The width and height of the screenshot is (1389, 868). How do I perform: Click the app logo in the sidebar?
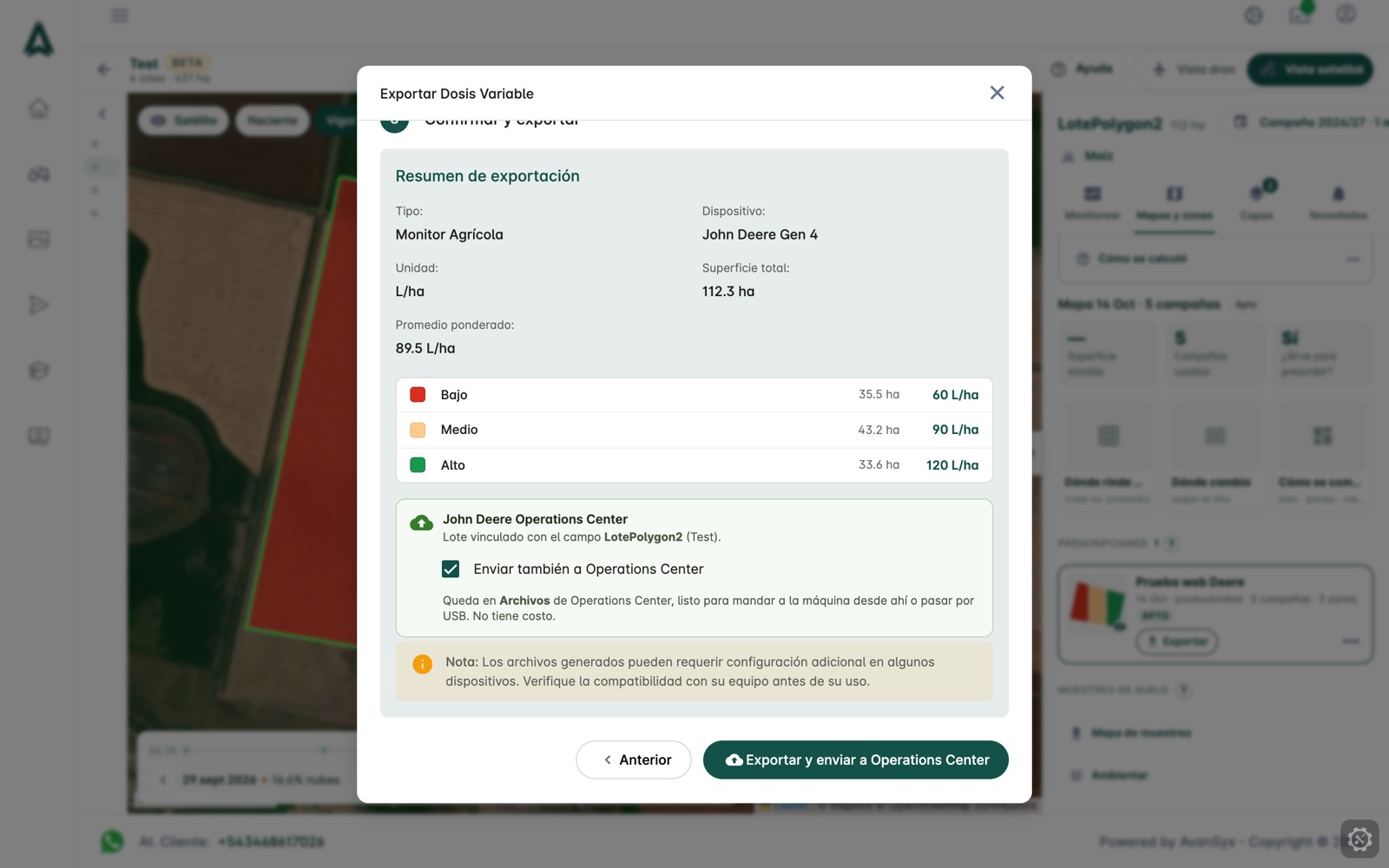pos(38,40)
